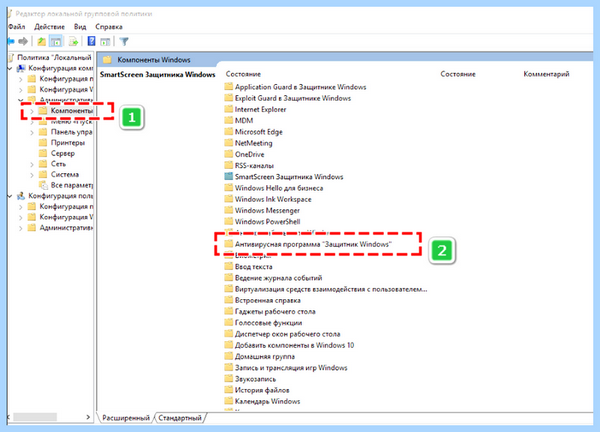This screenshot has width=600, height=432.
Task: Click the Forward arrow toolbar icon
Action: coord(23,41)
